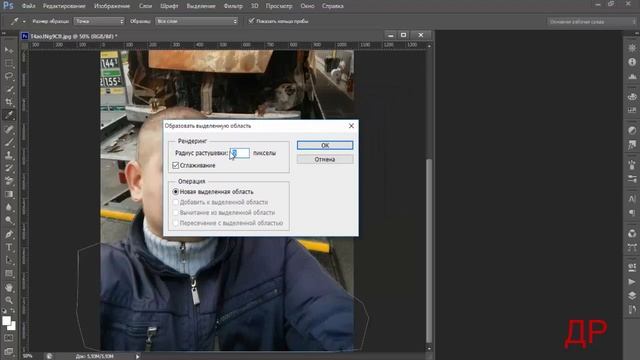Click the Отмена button
The width and height of the screenshot is (640, 360).
tap(325, 160)
